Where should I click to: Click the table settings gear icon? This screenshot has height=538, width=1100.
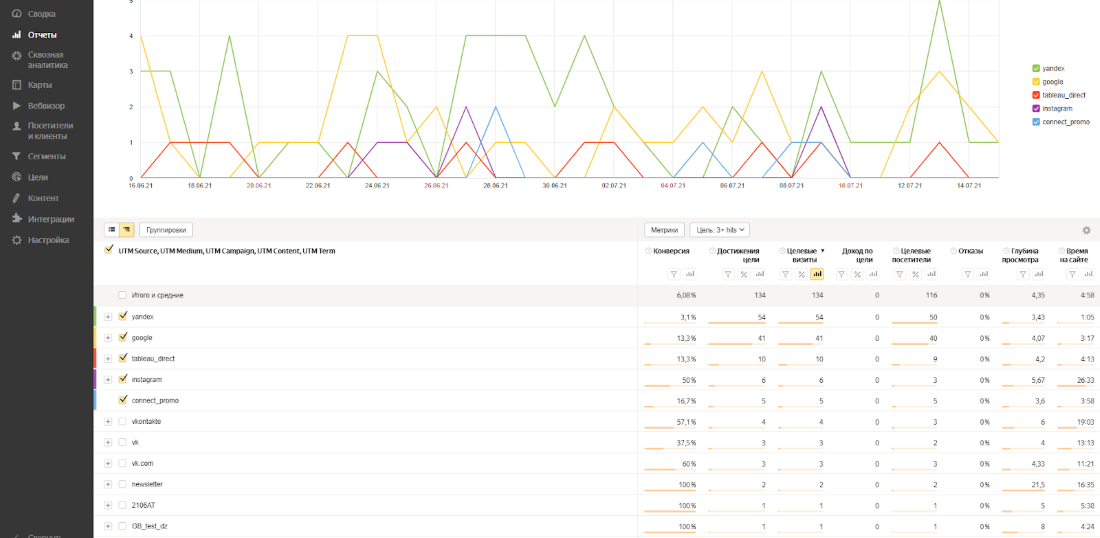(1086, 230)
